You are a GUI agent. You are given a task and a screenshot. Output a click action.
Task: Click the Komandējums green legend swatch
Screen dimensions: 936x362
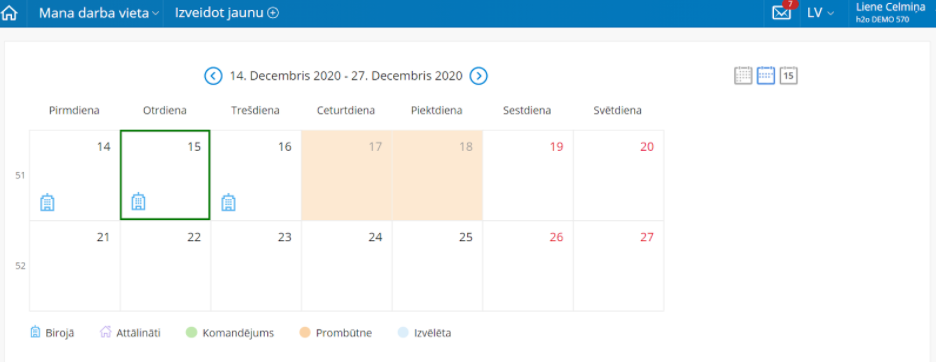tap(192, 333)
